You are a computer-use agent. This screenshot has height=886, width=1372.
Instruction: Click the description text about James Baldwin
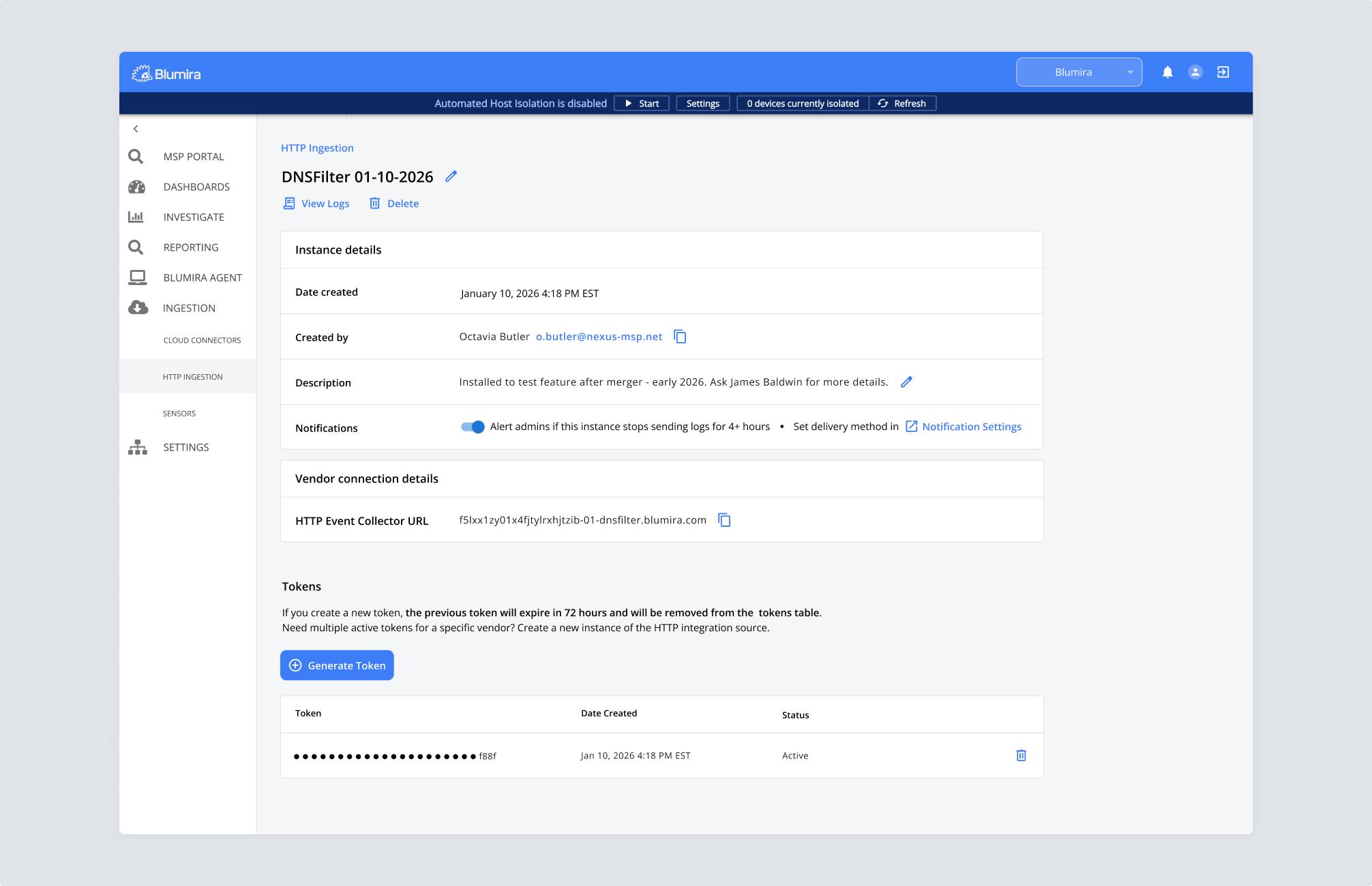pos(674,382)
